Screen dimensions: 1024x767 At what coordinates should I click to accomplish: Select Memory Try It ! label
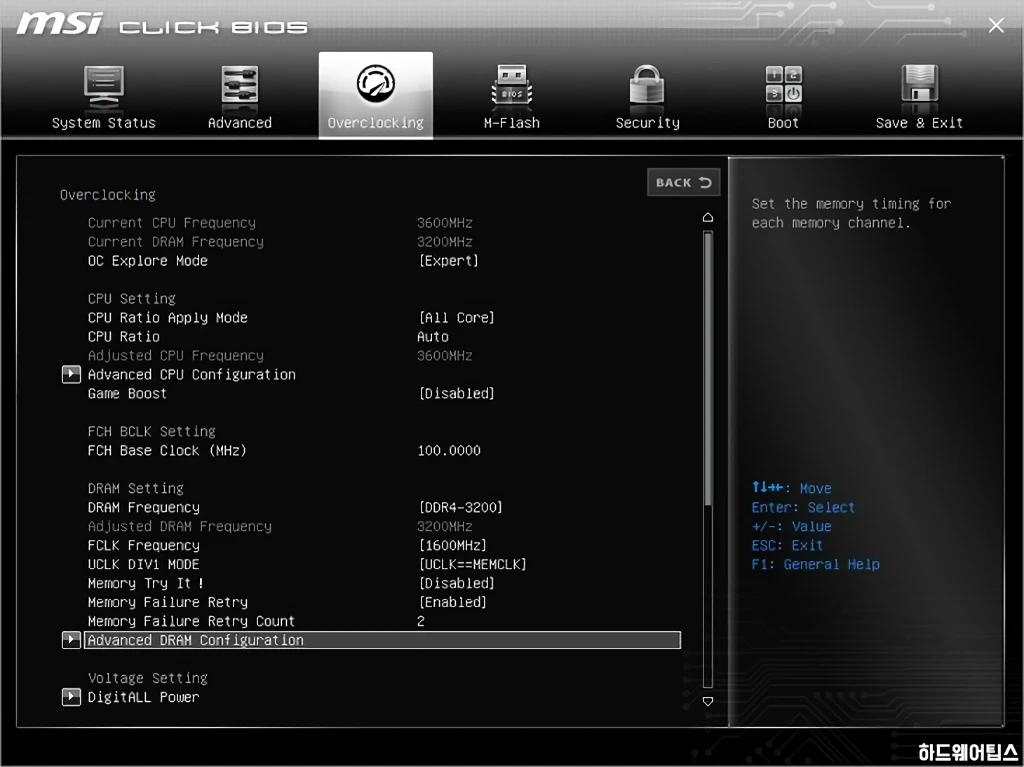146,583
